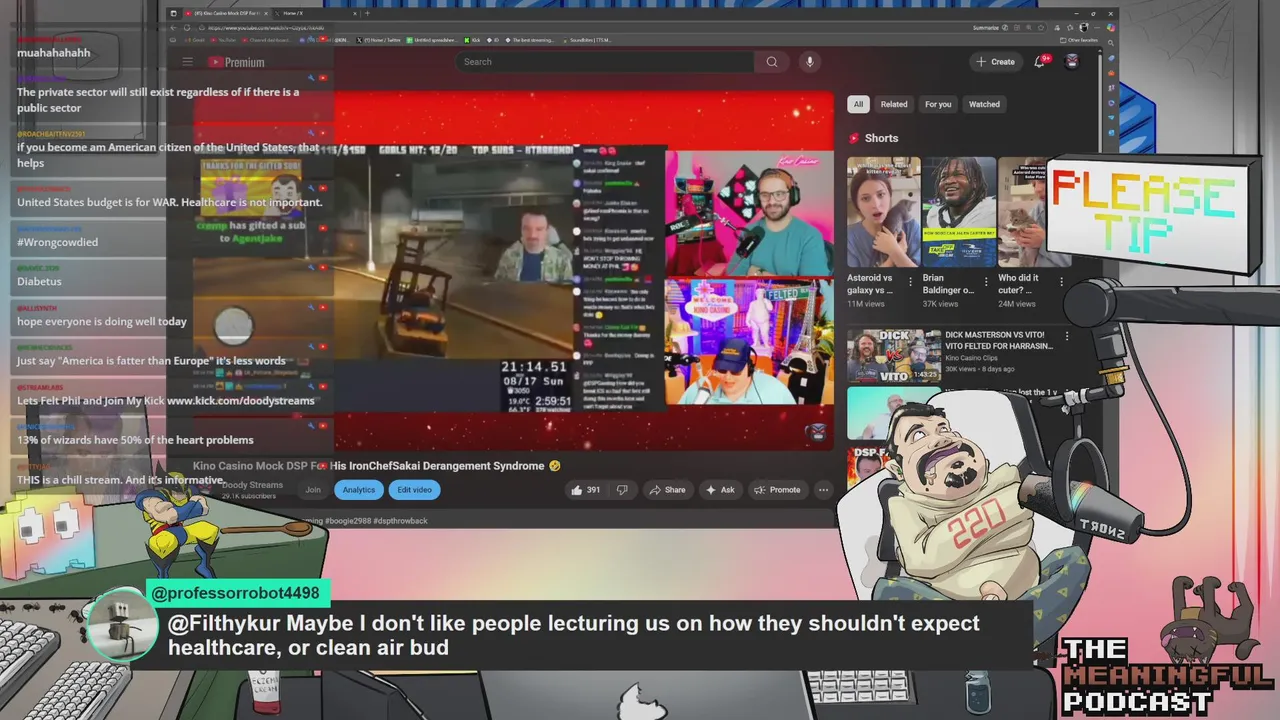1280x720 pixels.
Task: Start voice search with the microphone icon
Action: 810,62
